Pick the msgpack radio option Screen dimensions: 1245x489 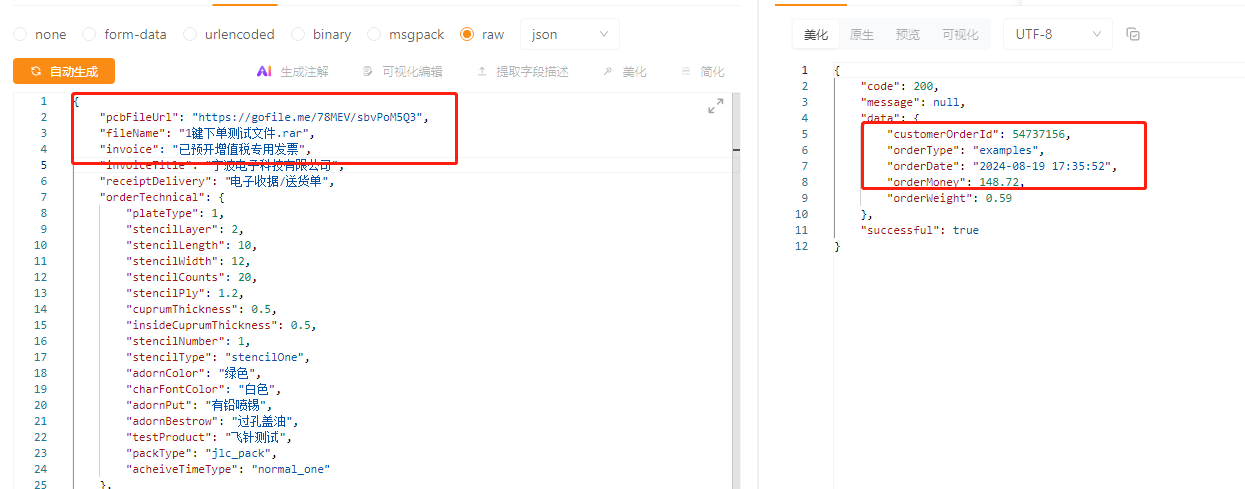[x=374, y=34]
